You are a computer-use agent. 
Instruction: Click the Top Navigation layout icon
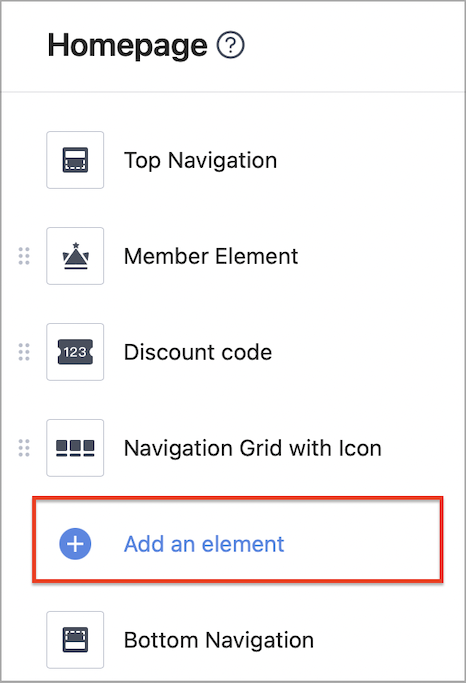click(75, 160)
